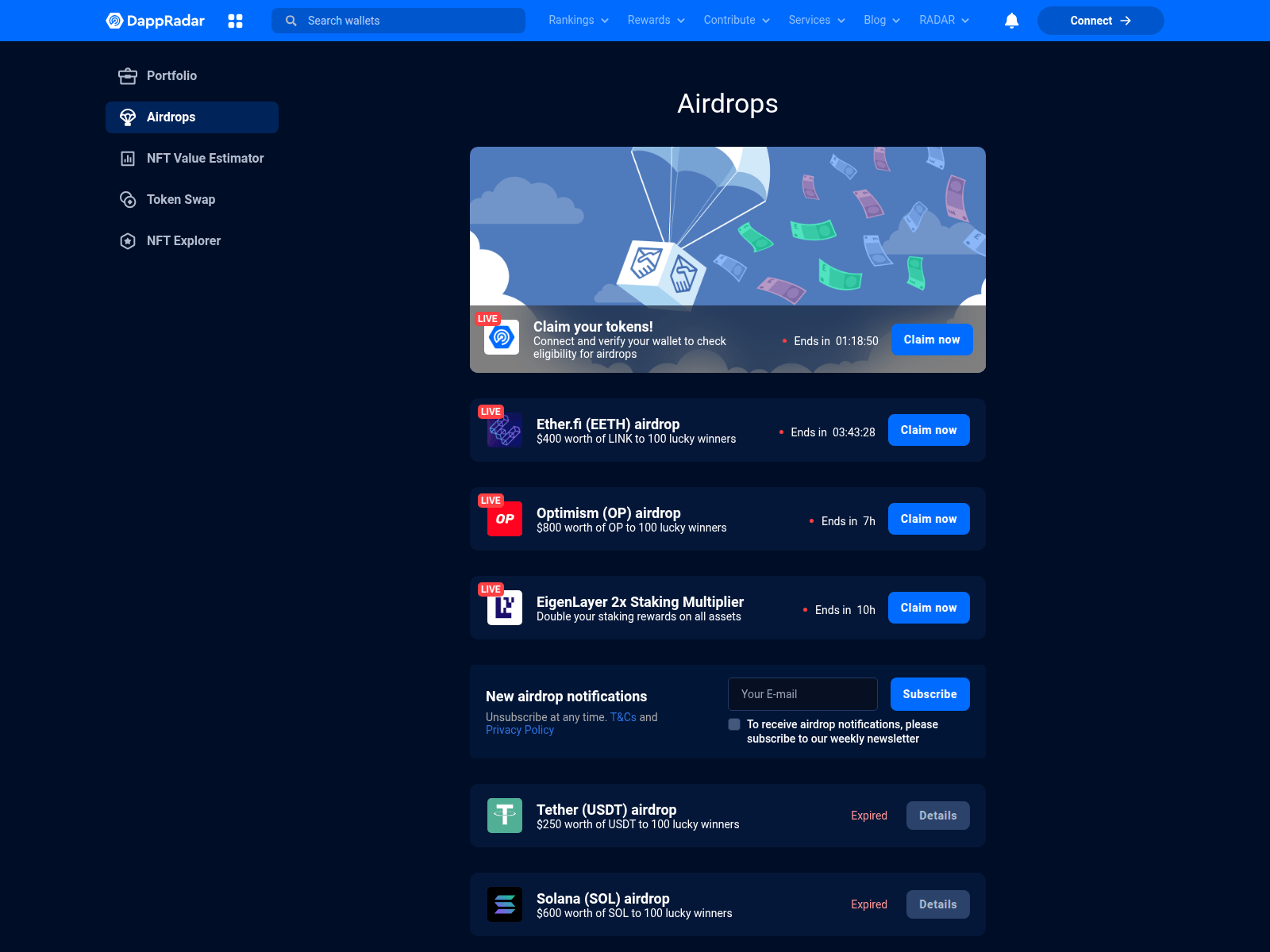This screenshot has width=1270, height=952.
Task: Enable the airdrop notifications newsletter checkbox
Action: (x=734, y=724)
